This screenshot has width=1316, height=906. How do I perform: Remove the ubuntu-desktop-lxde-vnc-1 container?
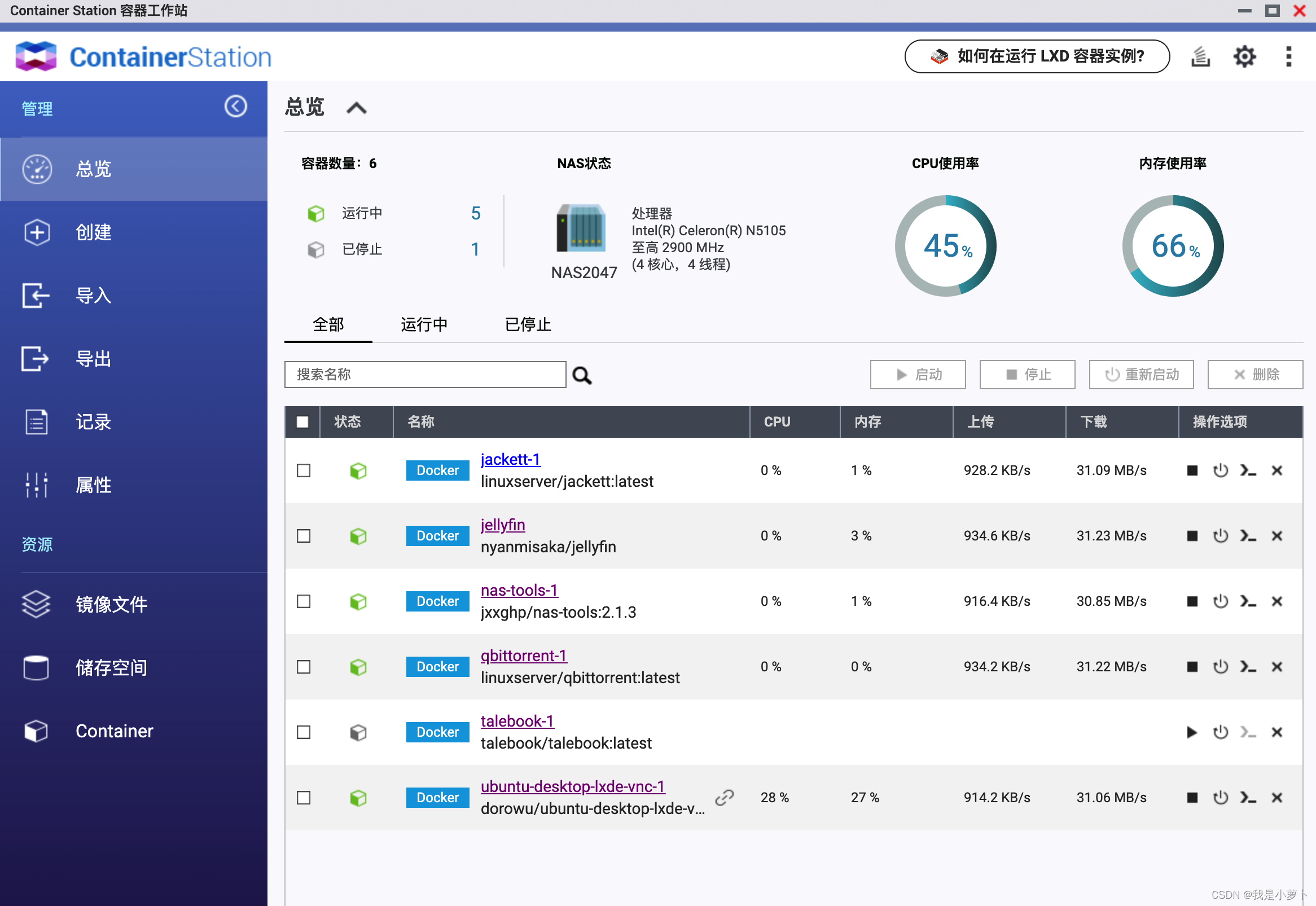point(1277,798)
